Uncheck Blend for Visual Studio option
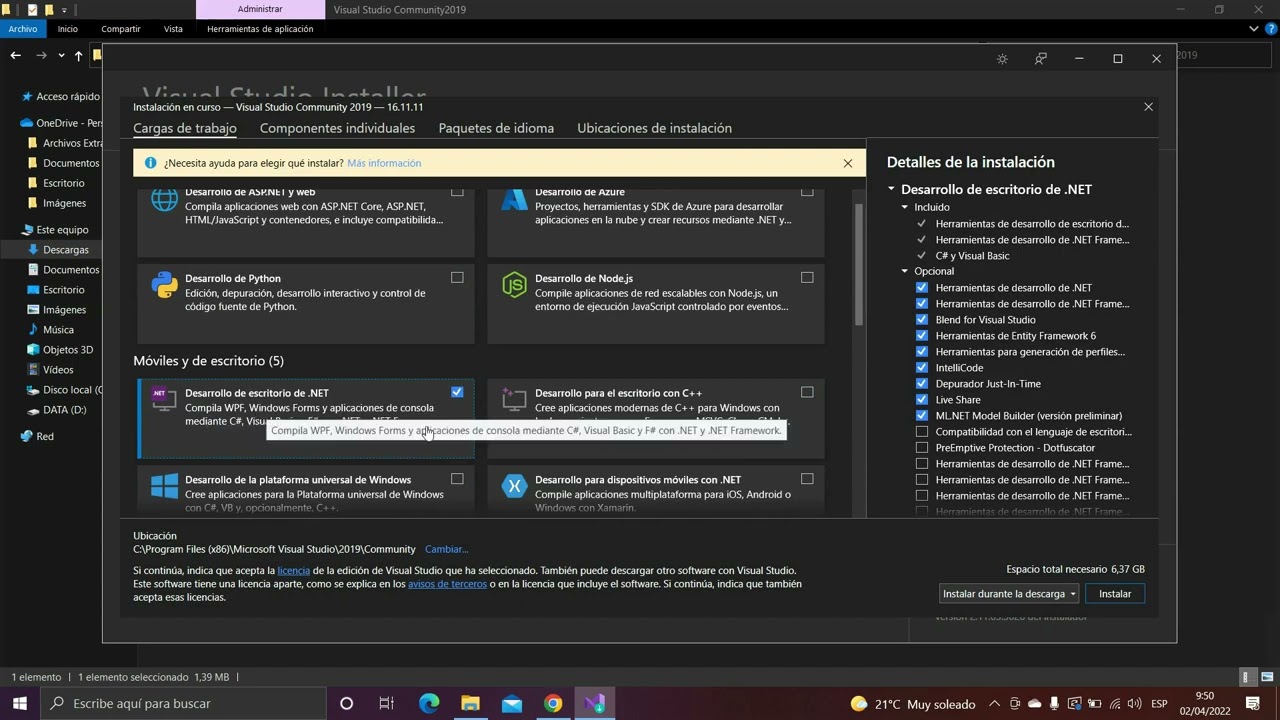This screenshot has width=1280, height=720. pyautogui.click(x=922, y=320)
